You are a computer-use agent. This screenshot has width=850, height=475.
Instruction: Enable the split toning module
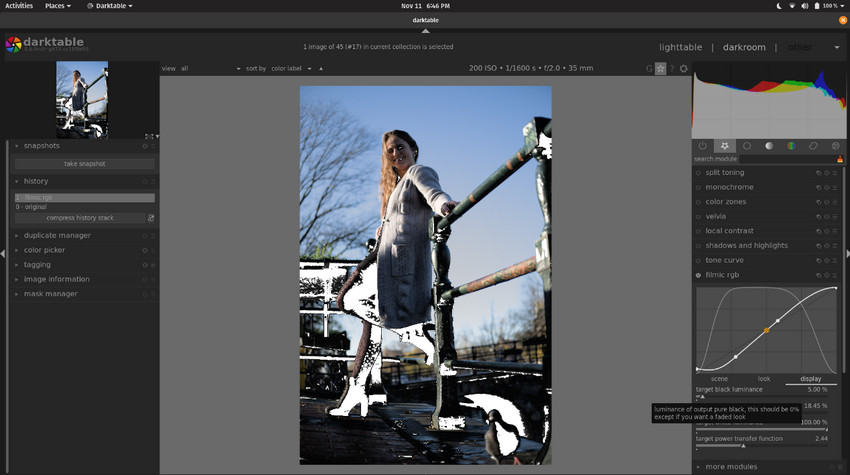(x=698, y=173)
